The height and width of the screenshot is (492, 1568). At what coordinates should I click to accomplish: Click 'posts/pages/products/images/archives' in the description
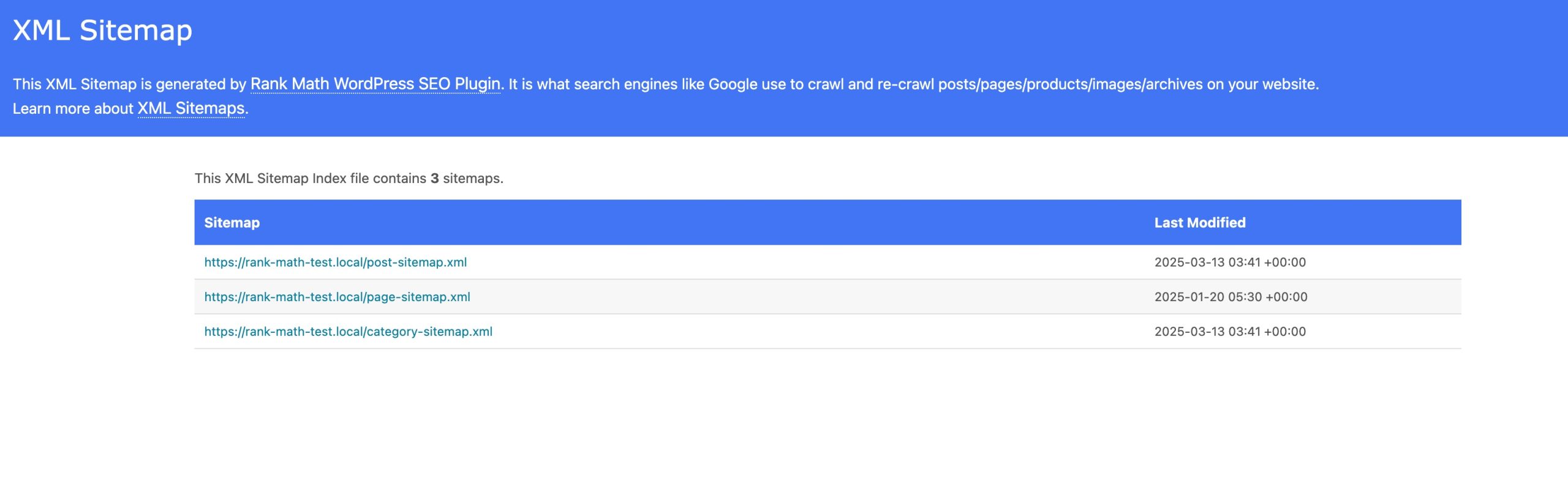pos(1070,84)
